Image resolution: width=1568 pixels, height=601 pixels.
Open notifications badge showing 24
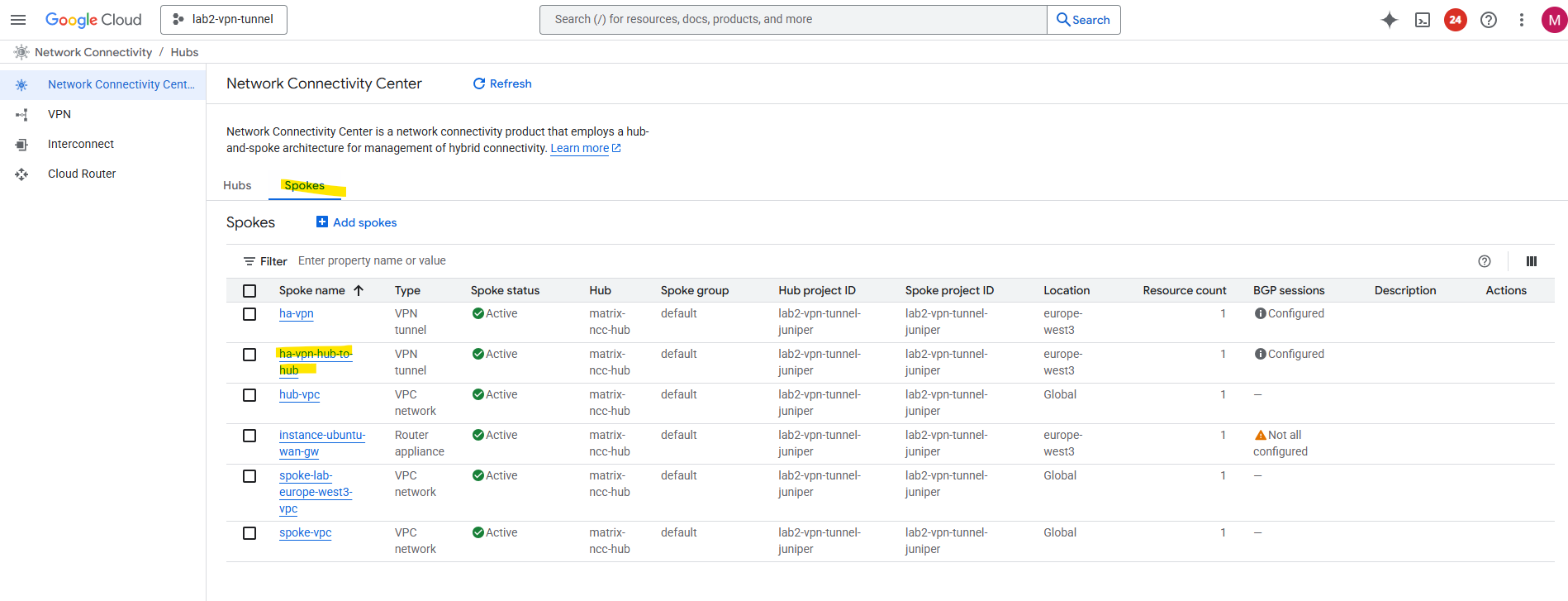pos(1456,20)
